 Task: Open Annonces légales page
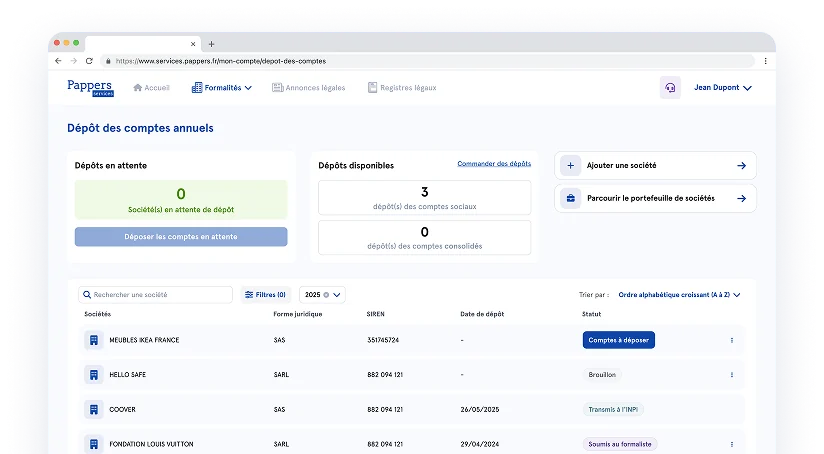coord(308,88)
